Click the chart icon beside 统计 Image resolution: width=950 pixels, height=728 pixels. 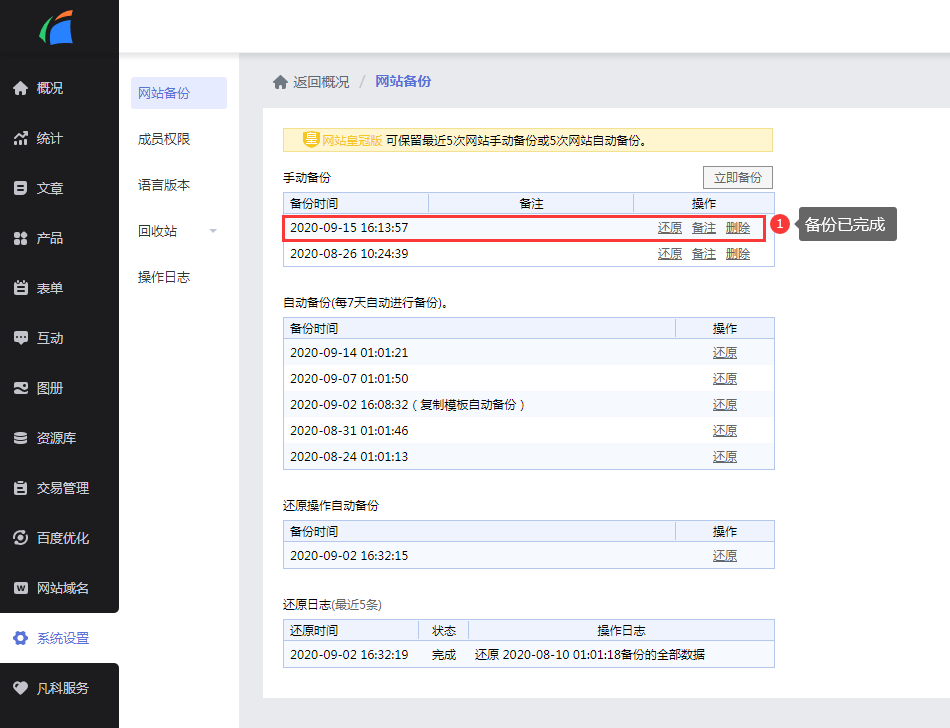pos(21,138)
